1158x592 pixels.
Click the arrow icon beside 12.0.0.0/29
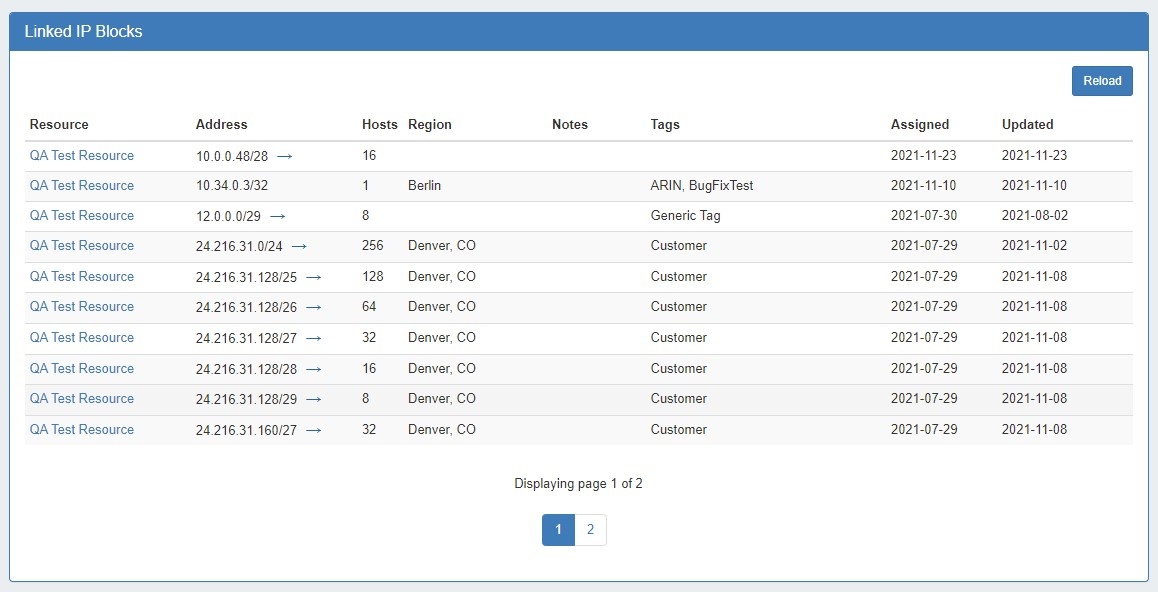pyautogui.click(x=278, y=216)
